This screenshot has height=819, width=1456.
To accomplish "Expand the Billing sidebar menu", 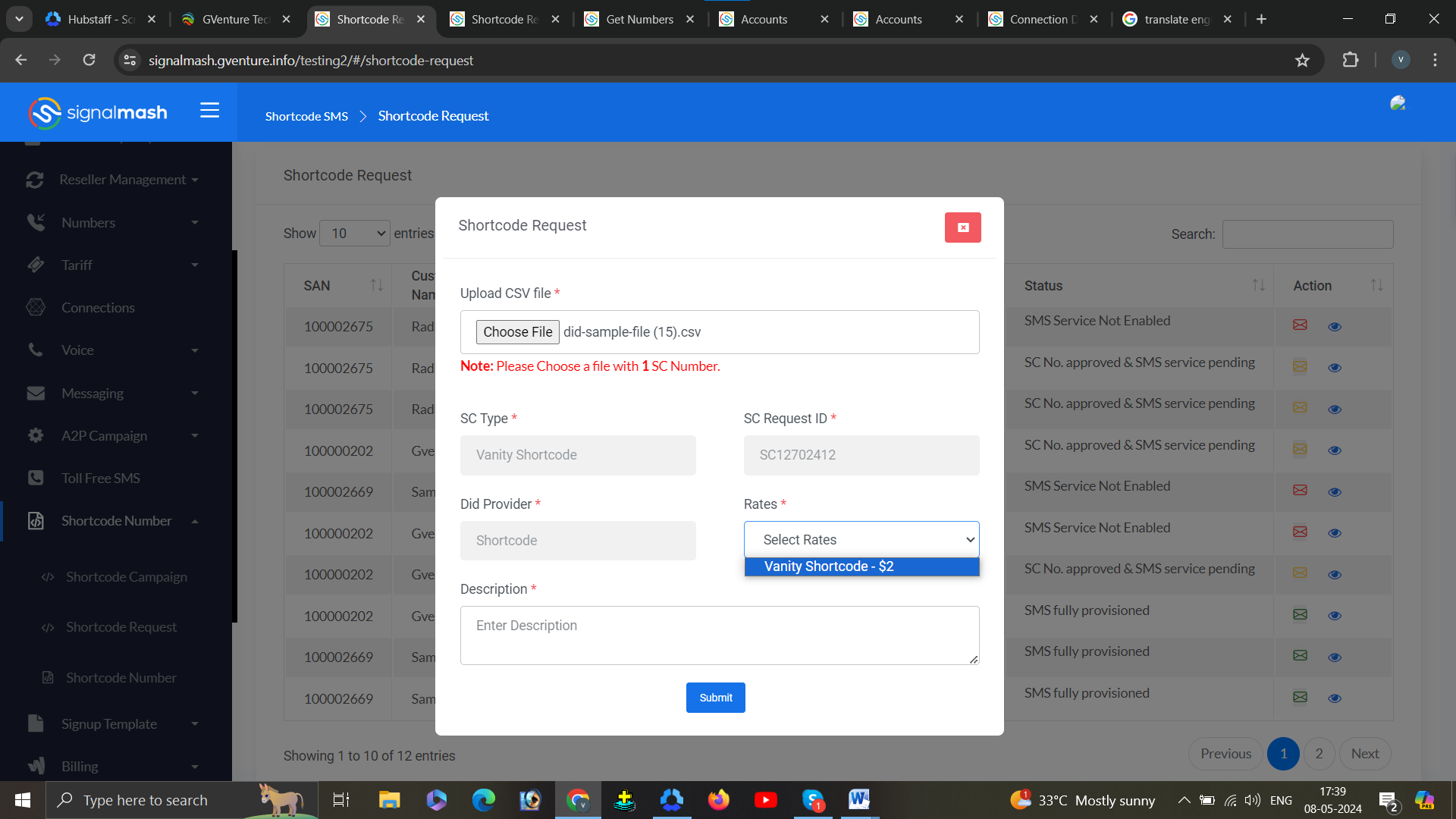I will click(115, 767).
